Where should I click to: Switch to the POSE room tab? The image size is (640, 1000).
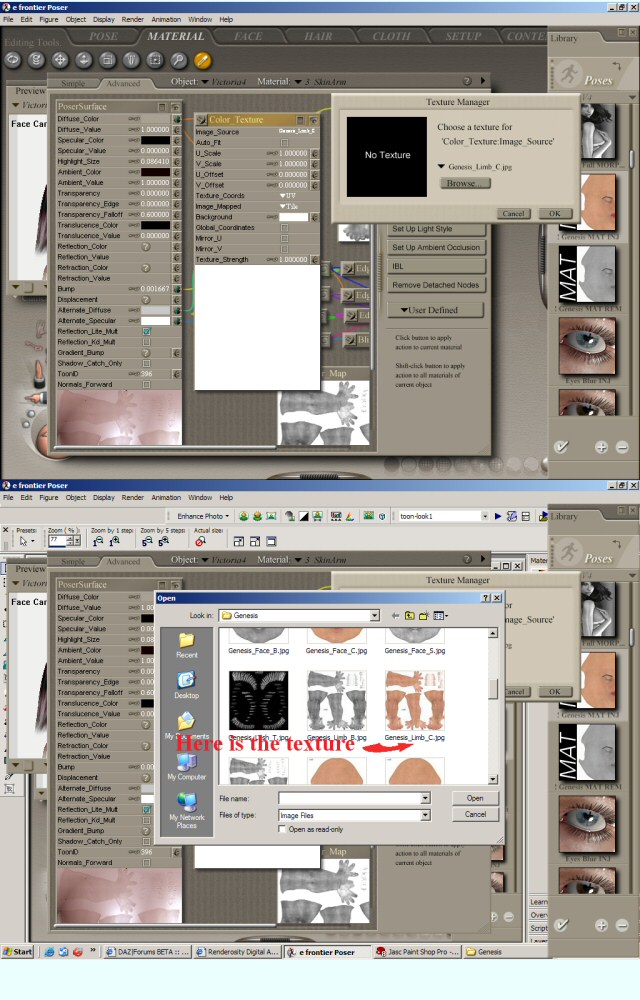pos(103,36)
